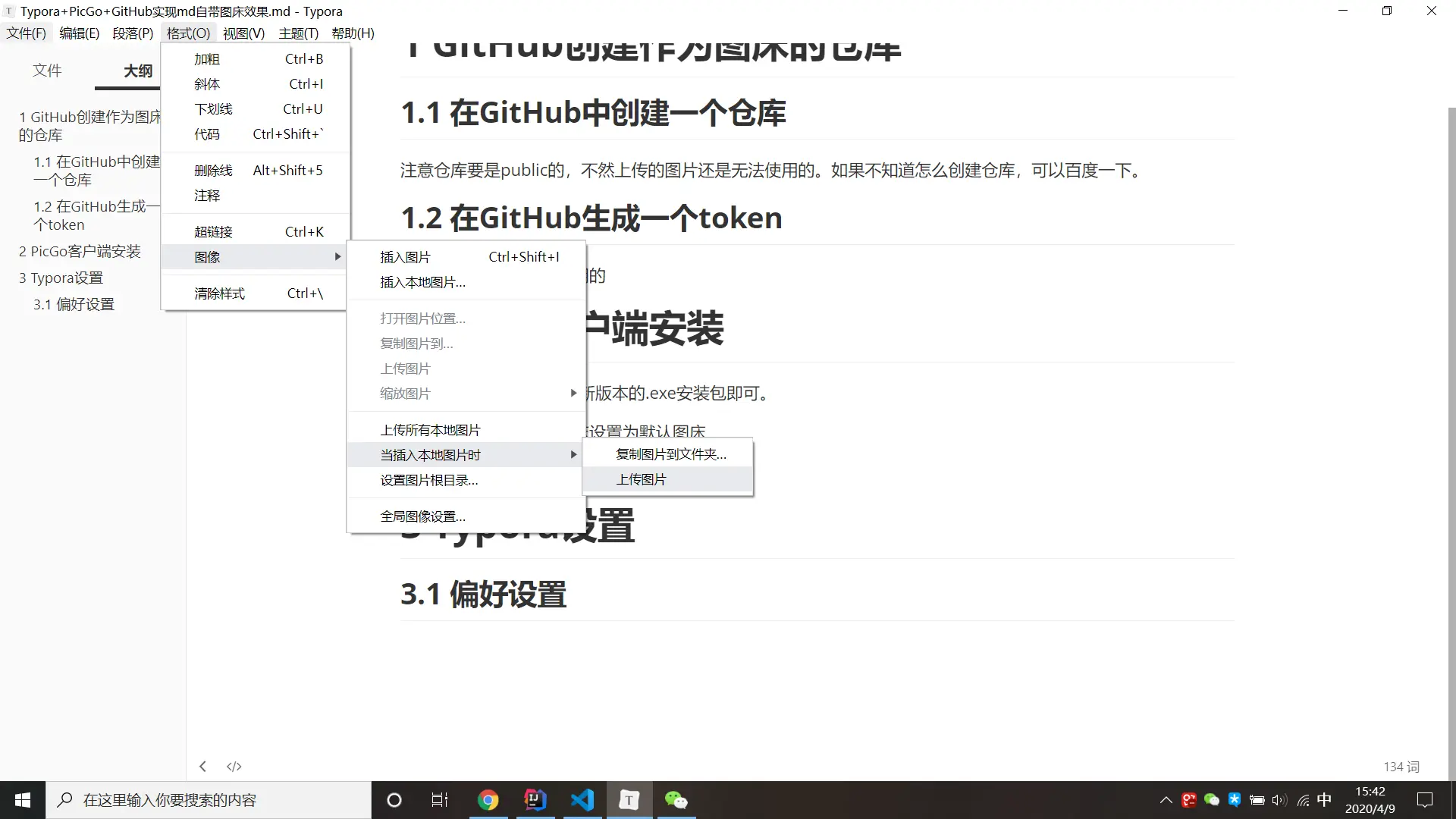The width and height of the screenshot is (1456, 819).
Task: Open 全局图像设置 from the image menu
Action: (422, 516)
